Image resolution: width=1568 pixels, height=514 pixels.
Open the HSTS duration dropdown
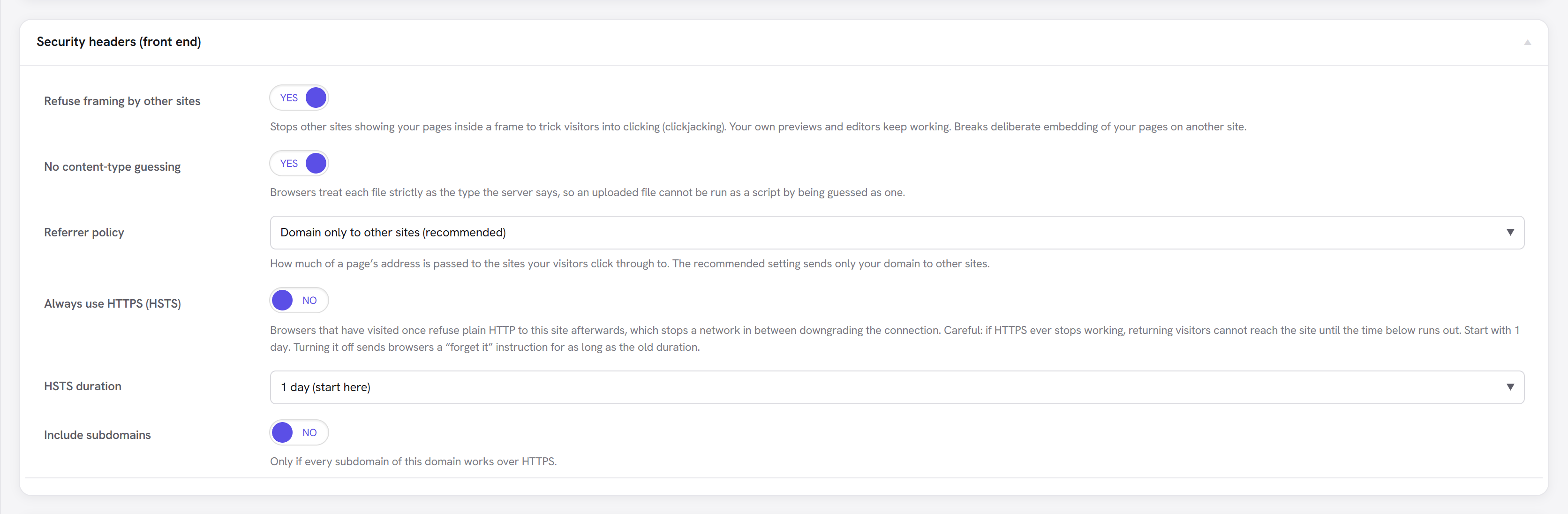coord(897,387)
